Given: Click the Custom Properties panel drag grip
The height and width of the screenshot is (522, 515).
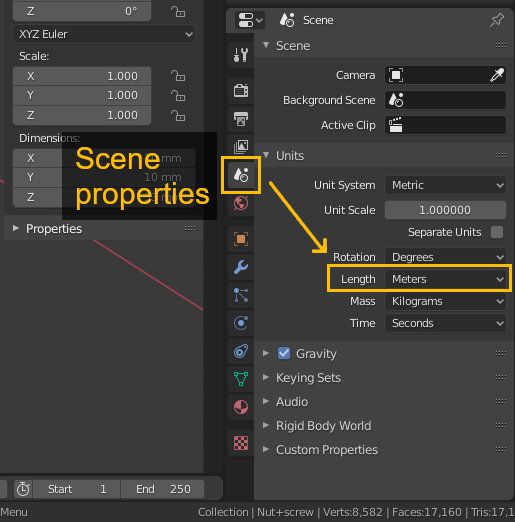Looking at the screenshot, I should [x=501, y=449].
